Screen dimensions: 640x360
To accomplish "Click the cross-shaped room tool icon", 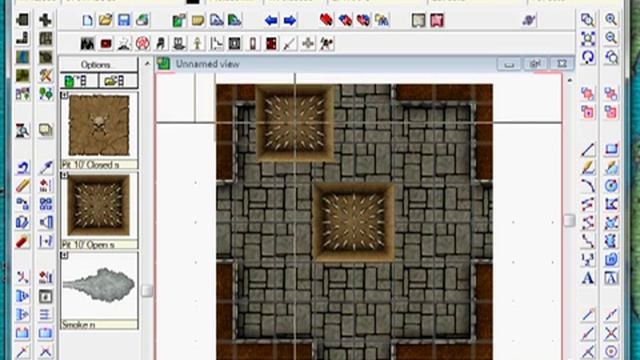I will (x=46, y=20).
